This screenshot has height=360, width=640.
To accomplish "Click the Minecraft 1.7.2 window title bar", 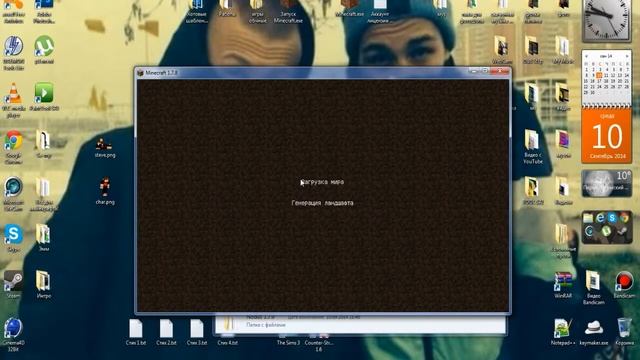I will [x=322, y=73].
